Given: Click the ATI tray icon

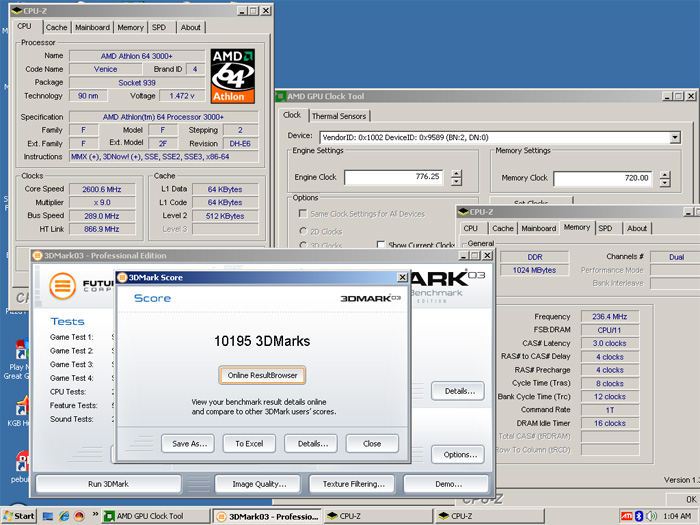Looking at the screenshot, I should coord(627,516).
